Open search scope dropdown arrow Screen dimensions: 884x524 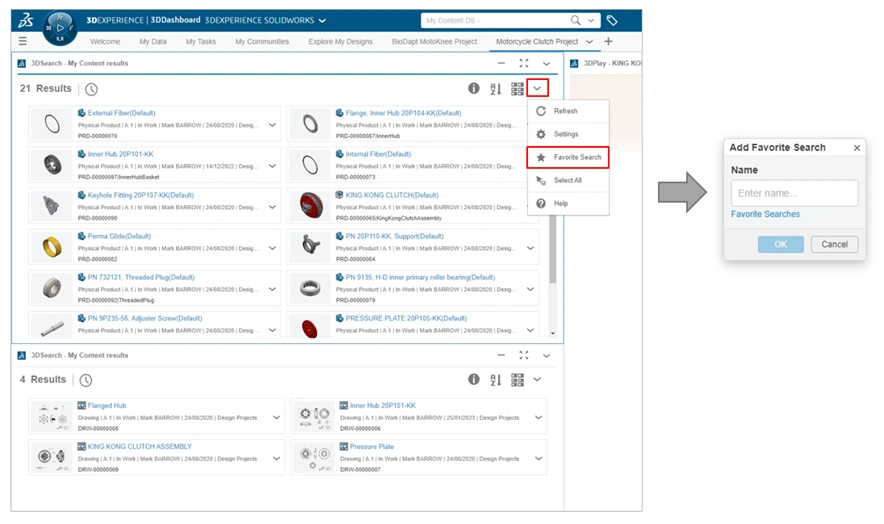(x=591, y=20)
